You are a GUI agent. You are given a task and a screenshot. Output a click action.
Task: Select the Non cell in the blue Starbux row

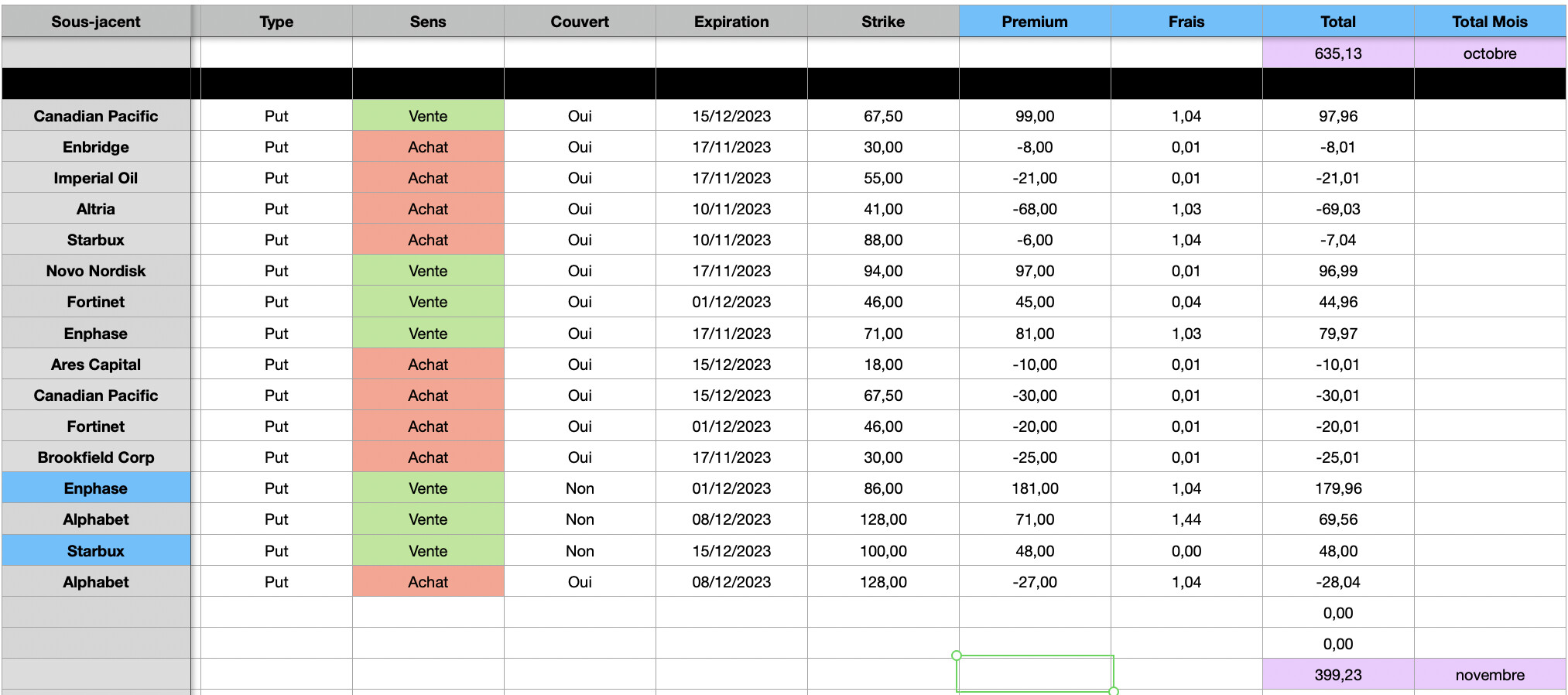click(580, 551)
